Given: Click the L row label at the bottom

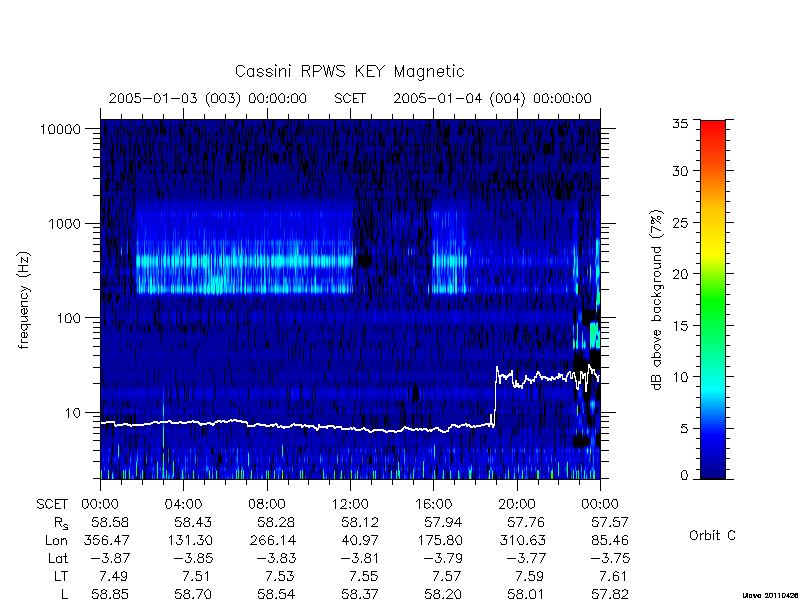Looking at the screenshot, I should (64, 594).
